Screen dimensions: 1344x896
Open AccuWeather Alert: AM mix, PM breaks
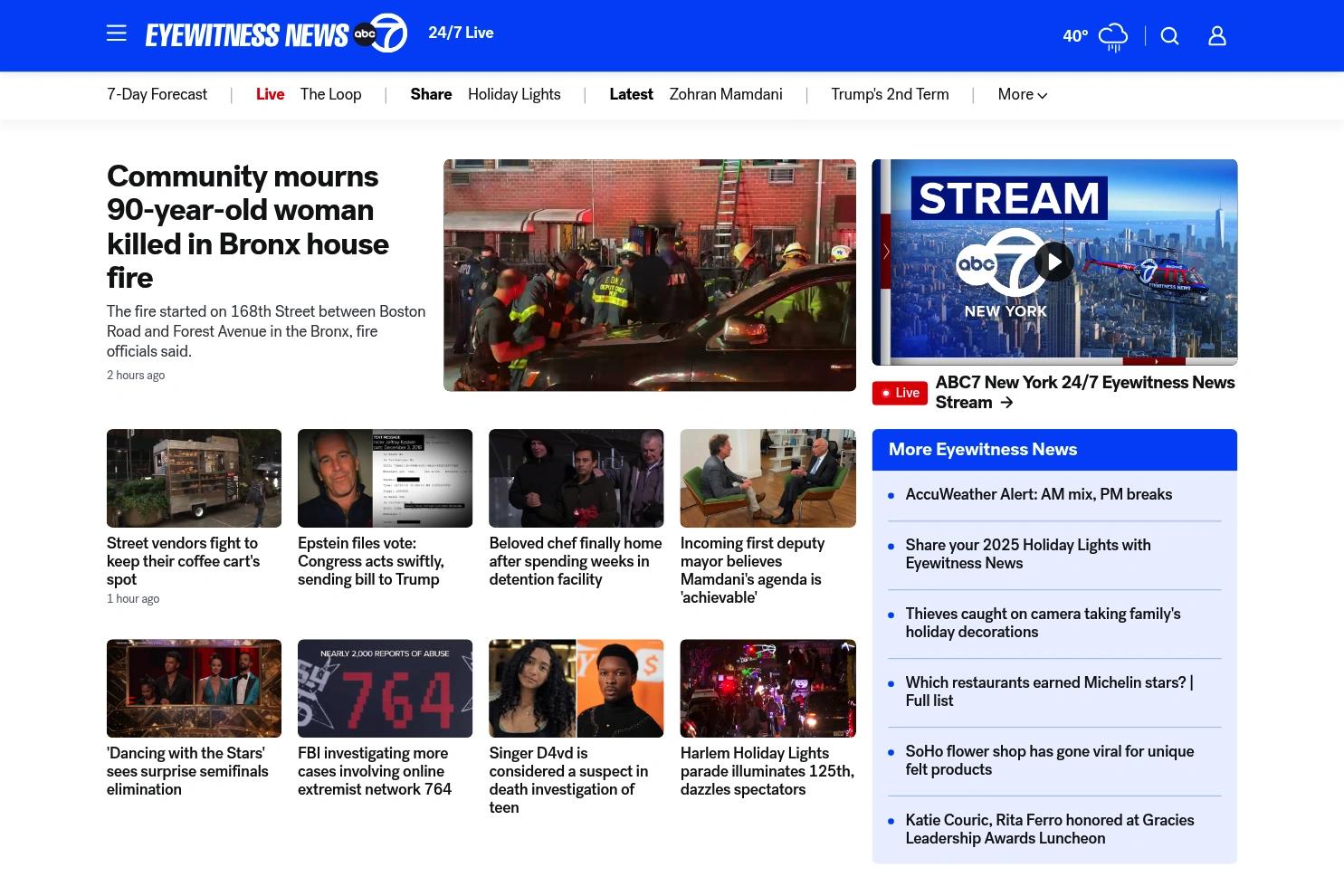coord(1039,494)
